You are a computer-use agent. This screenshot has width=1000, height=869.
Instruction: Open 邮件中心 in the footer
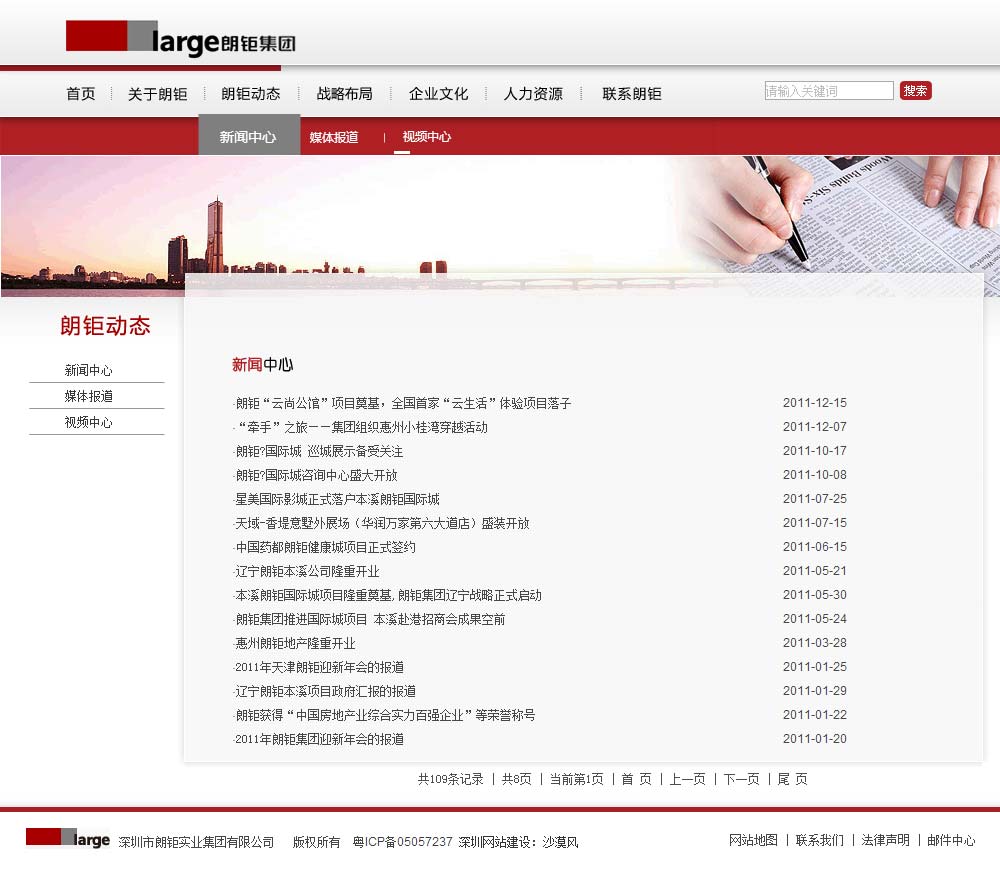click(950, 840)
